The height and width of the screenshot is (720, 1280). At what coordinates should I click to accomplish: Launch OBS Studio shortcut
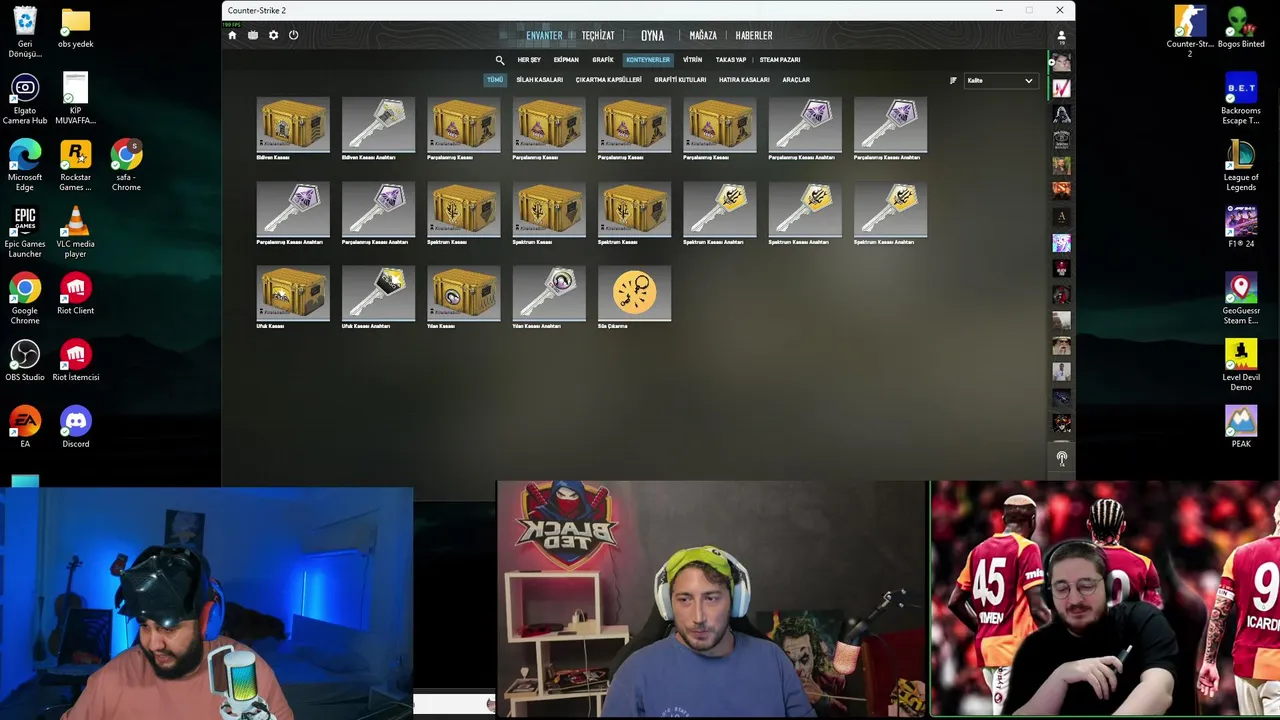(25, 362)
